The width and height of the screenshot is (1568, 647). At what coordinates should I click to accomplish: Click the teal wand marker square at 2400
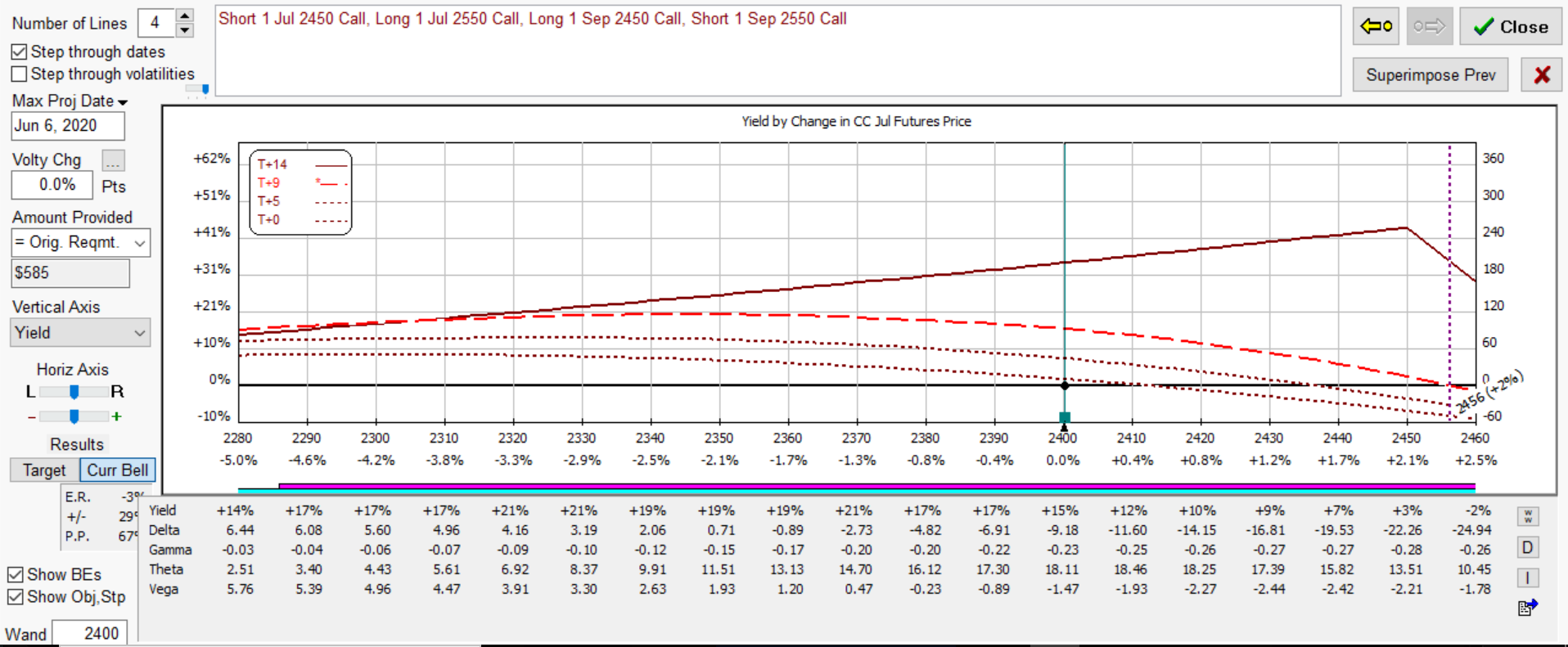[1065, 418]
